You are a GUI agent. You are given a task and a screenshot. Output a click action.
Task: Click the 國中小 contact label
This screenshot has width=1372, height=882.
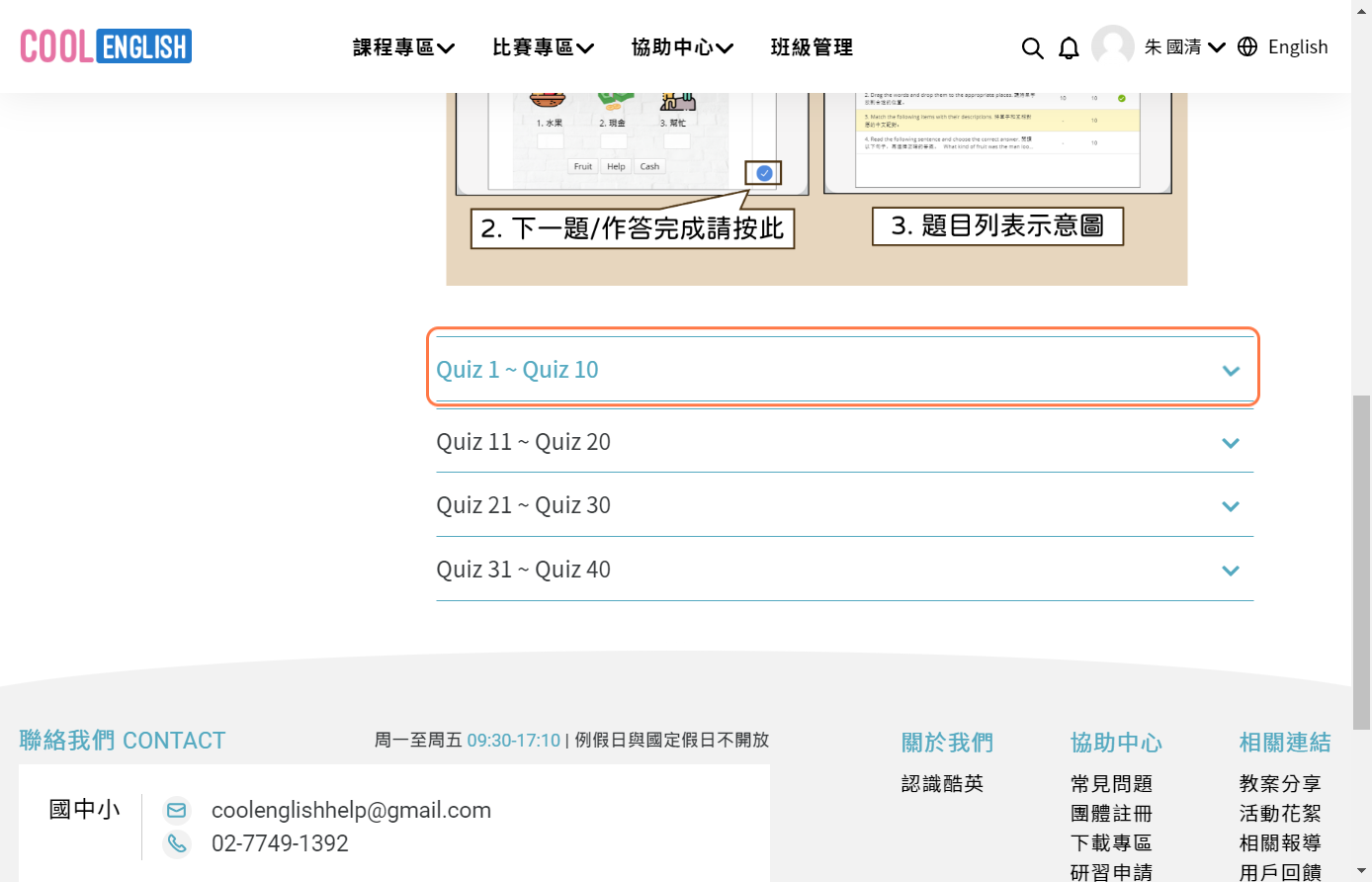pyautogui.click(x=84, y=810)
